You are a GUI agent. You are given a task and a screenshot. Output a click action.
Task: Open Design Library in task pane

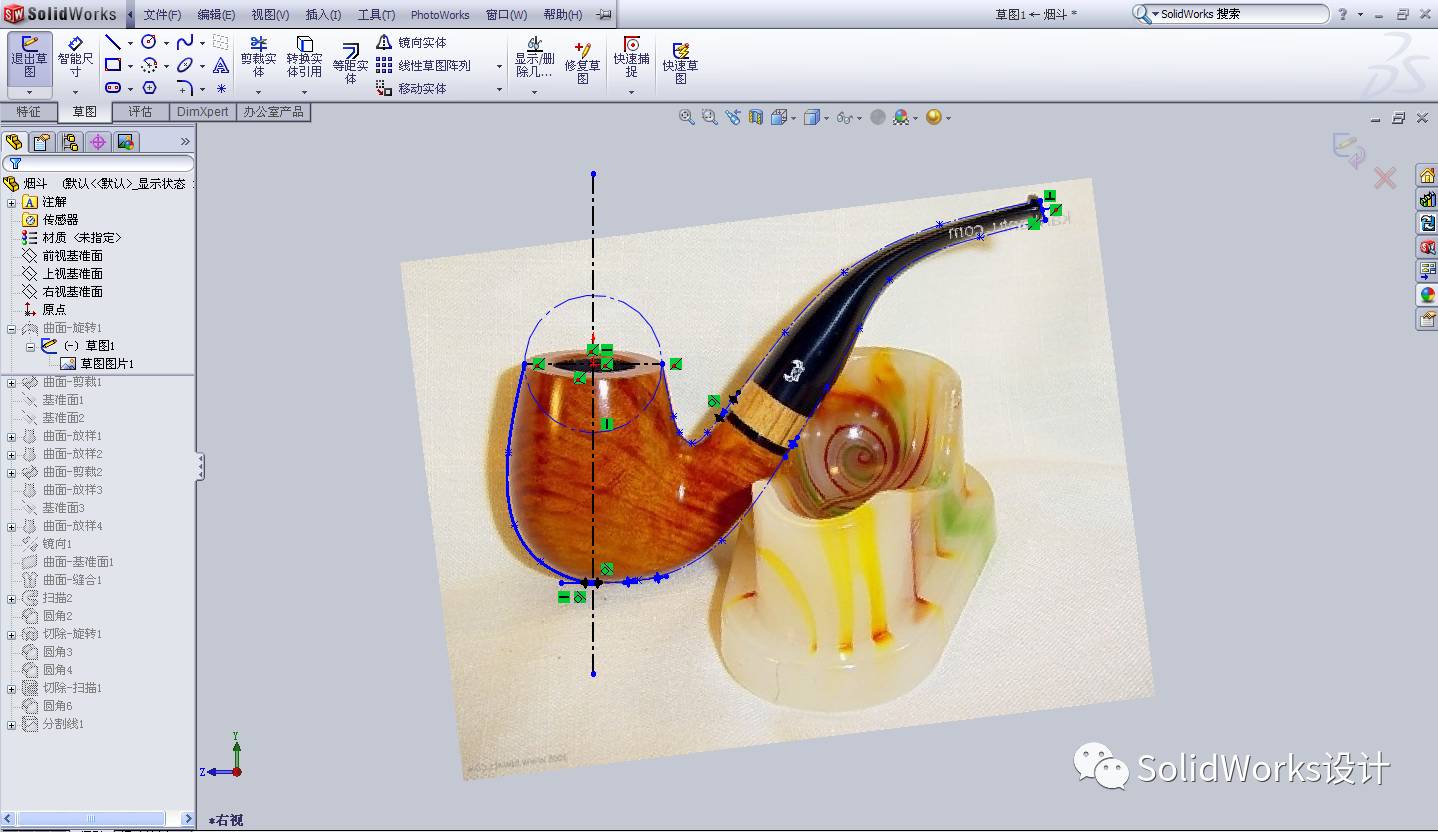[x=1426, y=200]
